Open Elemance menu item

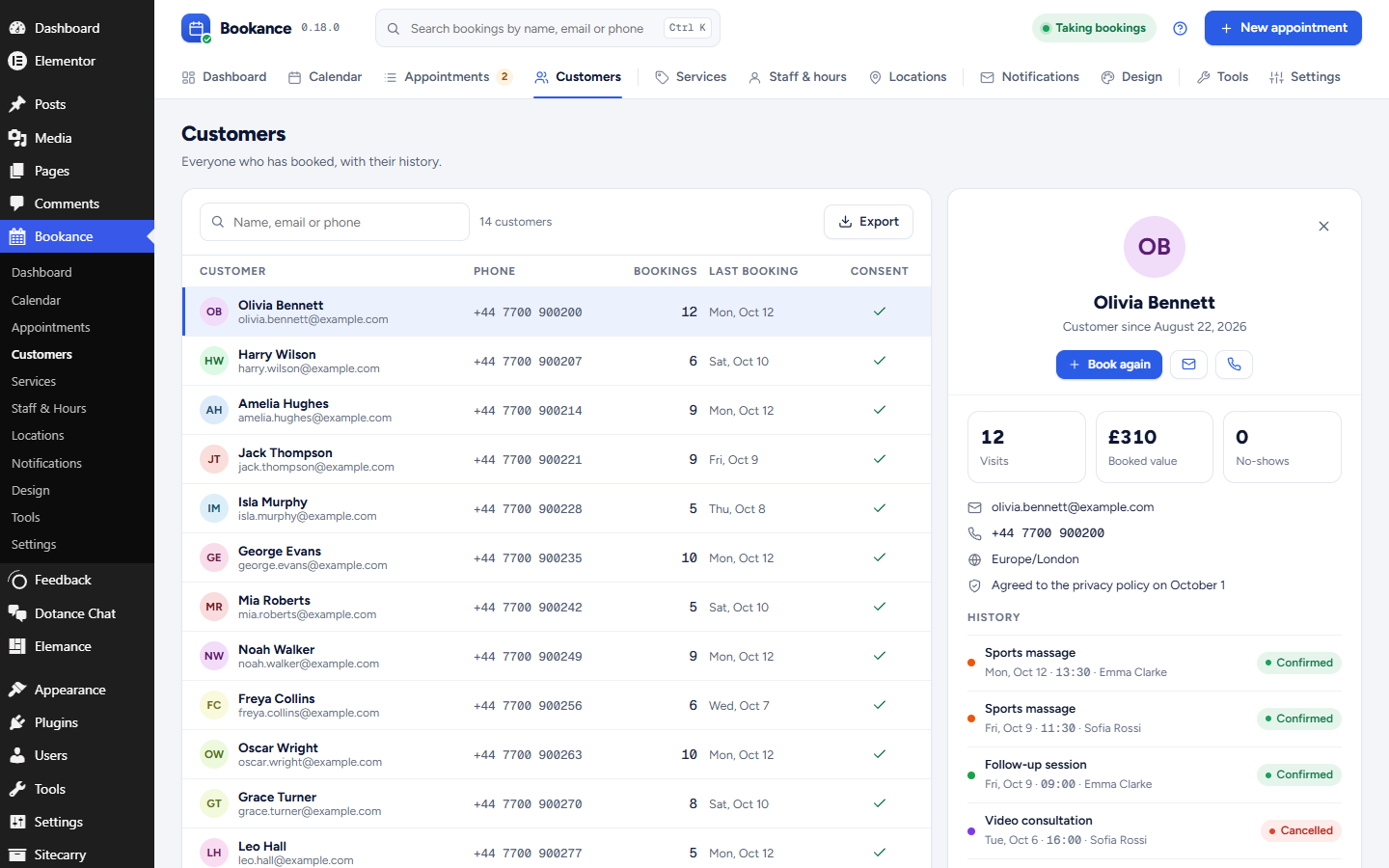pos(77,646)
